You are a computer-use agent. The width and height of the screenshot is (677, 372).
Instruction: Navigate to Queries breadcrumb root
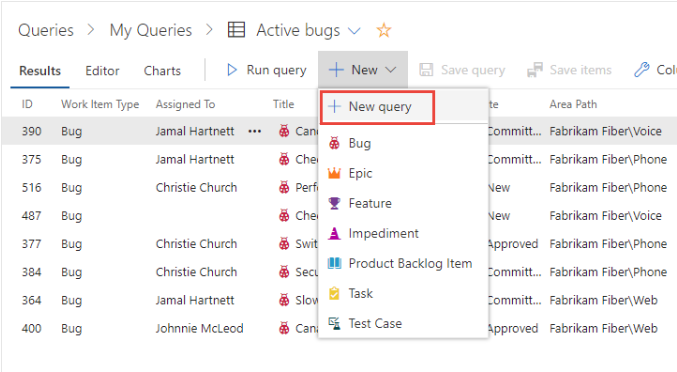(46, 30)
